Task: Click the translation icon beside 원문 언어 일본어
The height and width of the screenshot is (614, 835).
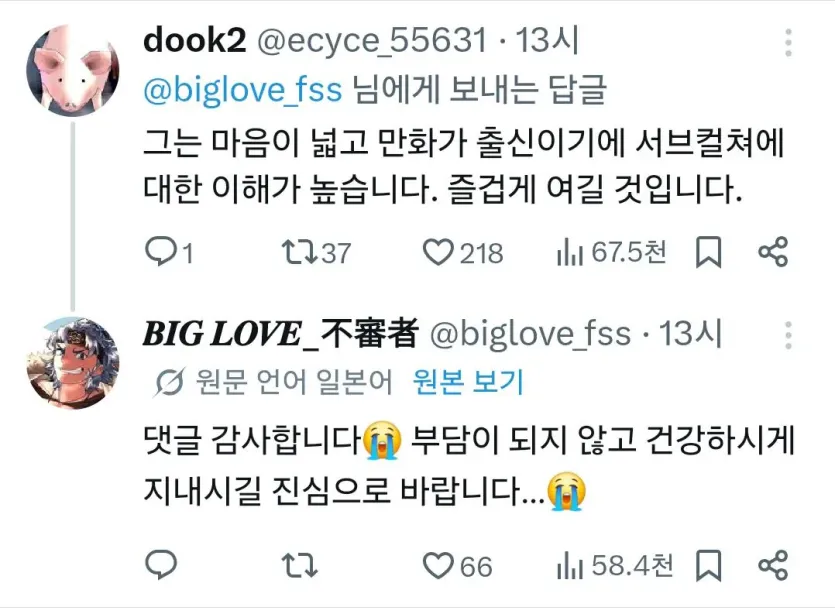Action: [170, 381]
